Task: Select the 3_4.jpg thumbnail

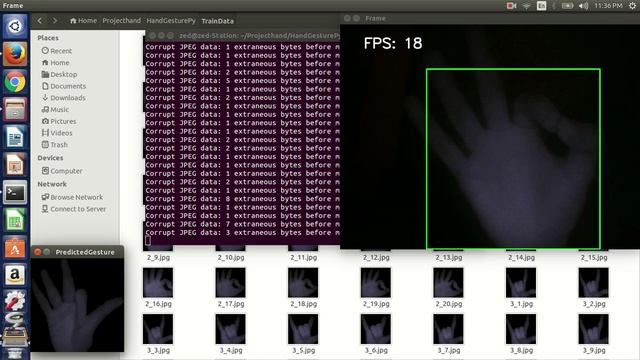Action: point(231,329)
